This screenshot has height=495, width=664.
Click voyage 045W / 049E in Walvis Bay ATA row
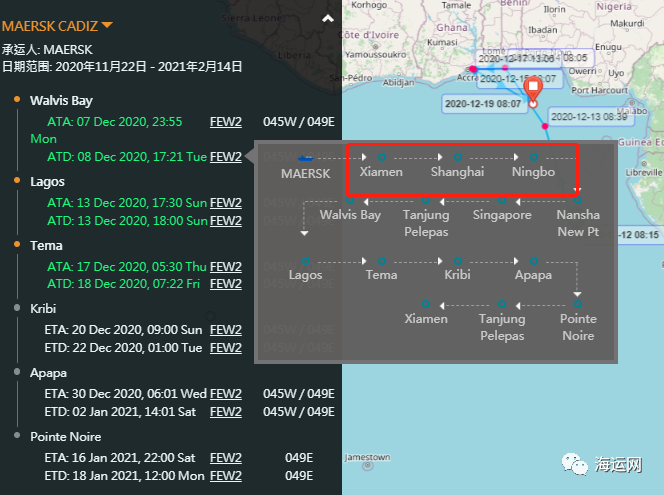pos(299,122)
